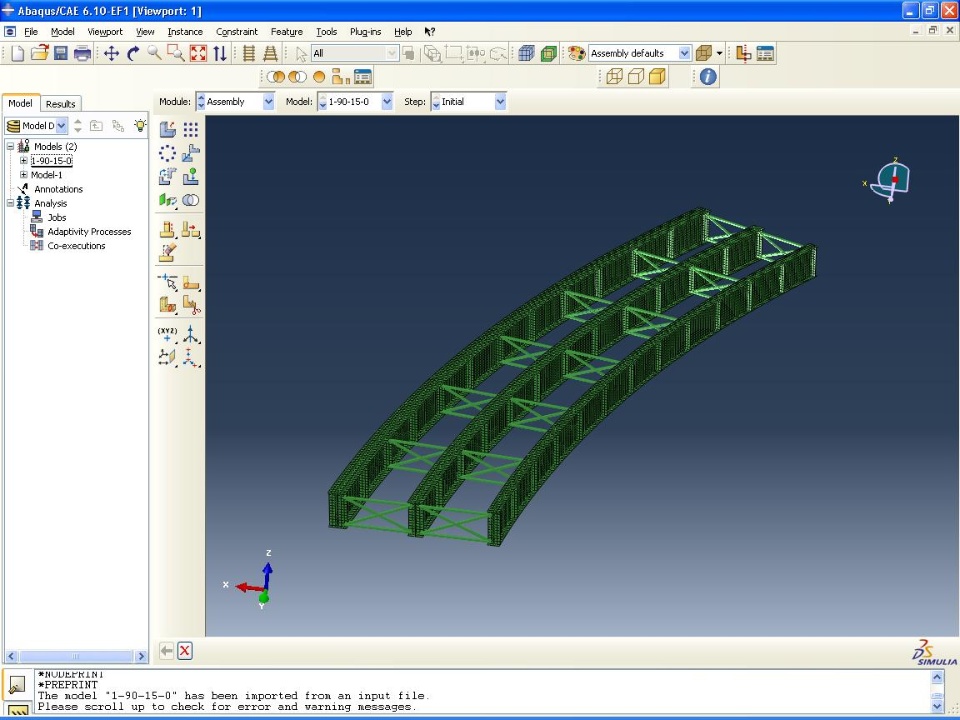
Task: Select Jobs in the model tree
Action: tap(56, 217)
